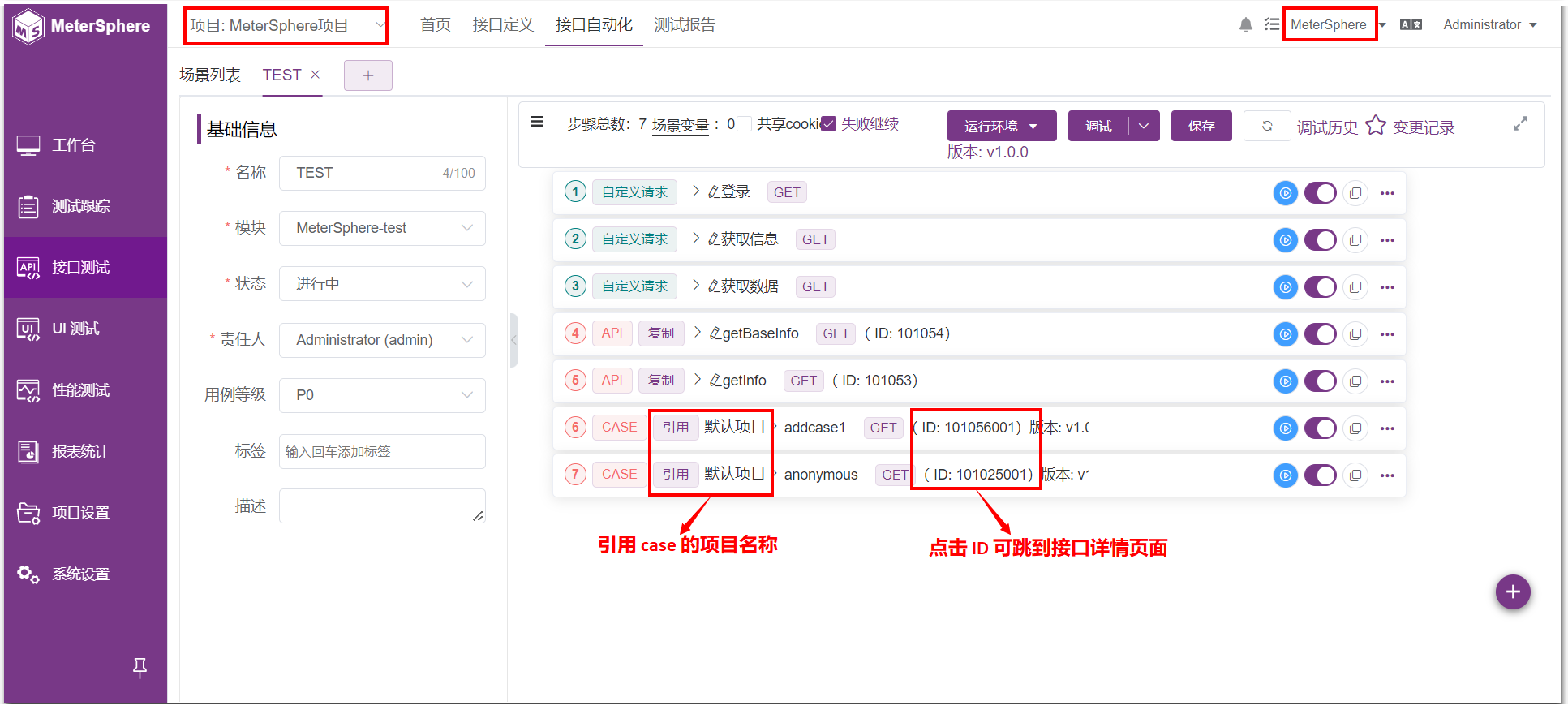Screen dimensions: 1568x710
Task: Copy the addcase1 step with its copy icon
Action: coord(1355,428)
